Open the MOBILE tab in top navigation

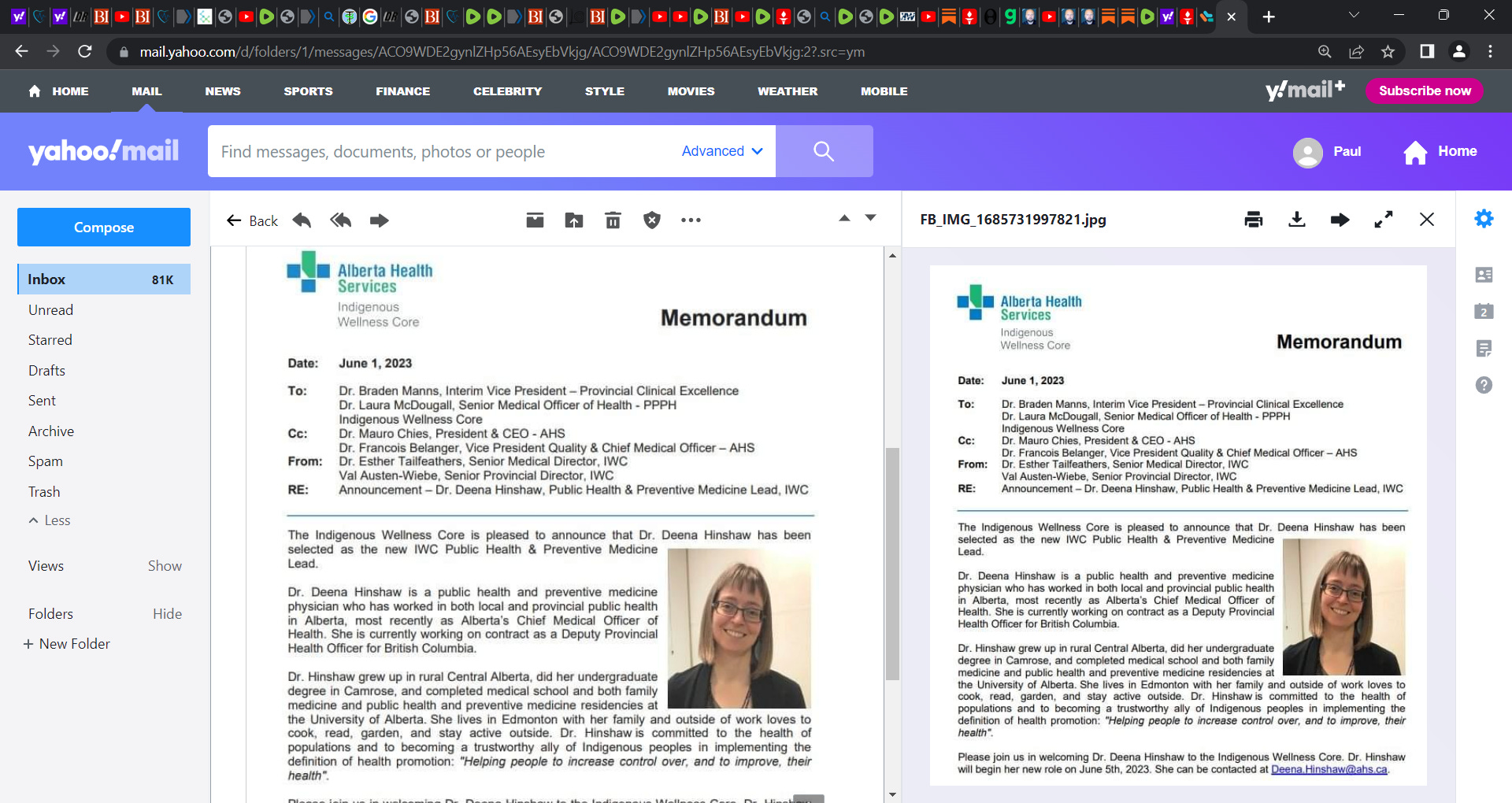tap(884, 91)
